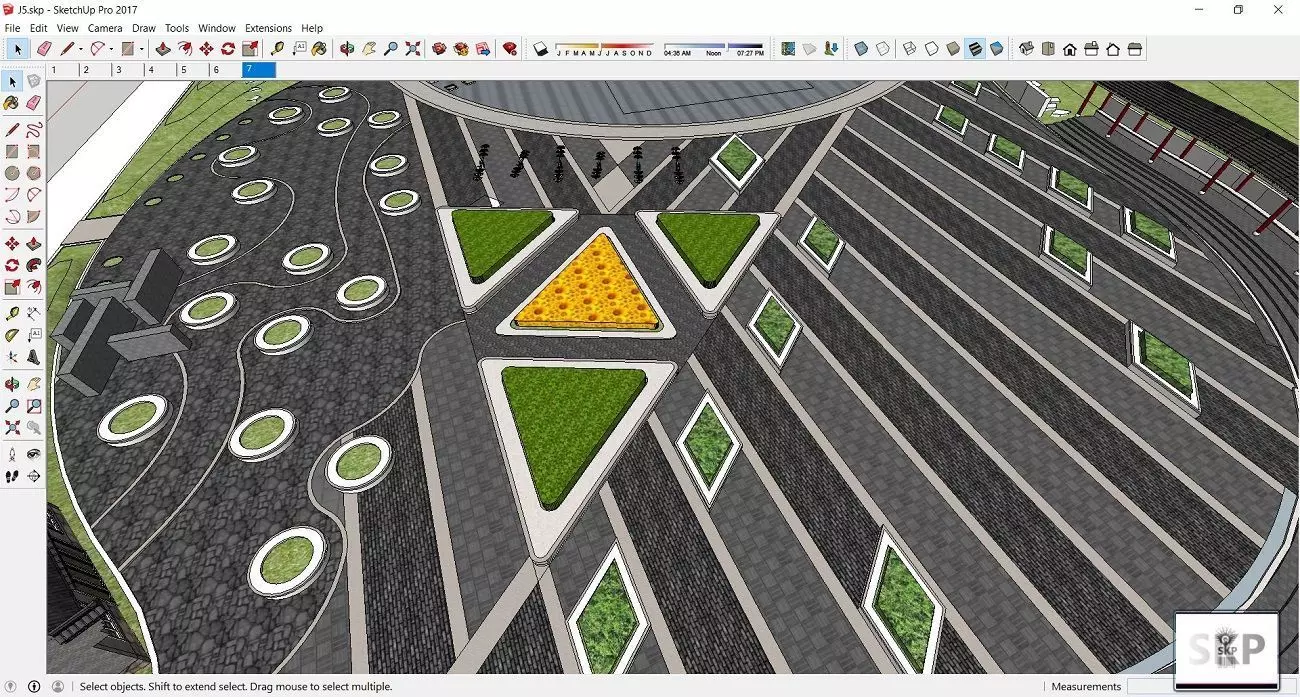Choose the Zoom Window tool
Image resolution: width=1300 pixels, height=697 pixels.
(33, 405)
